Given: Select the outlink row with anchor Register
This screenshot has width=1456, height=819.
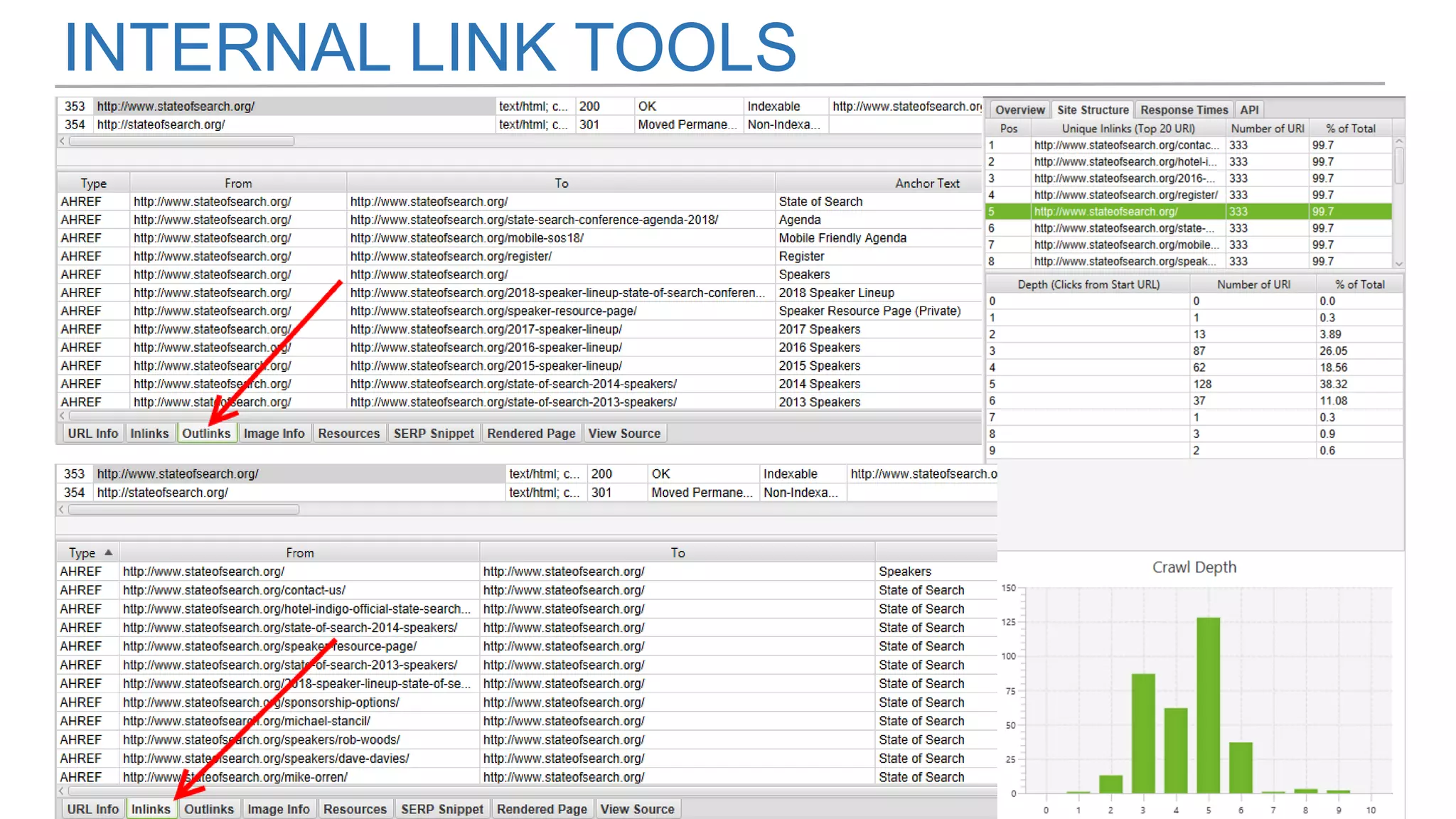Looking at the screenshot, I should 519,256.
